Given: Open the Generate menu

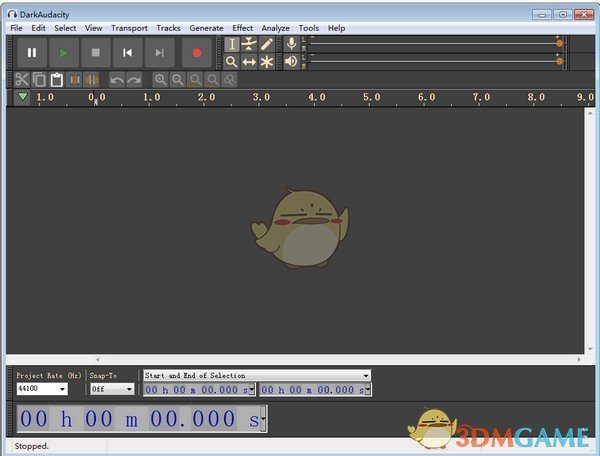Looking at the screenshot, I should click(x=206, y=28).
